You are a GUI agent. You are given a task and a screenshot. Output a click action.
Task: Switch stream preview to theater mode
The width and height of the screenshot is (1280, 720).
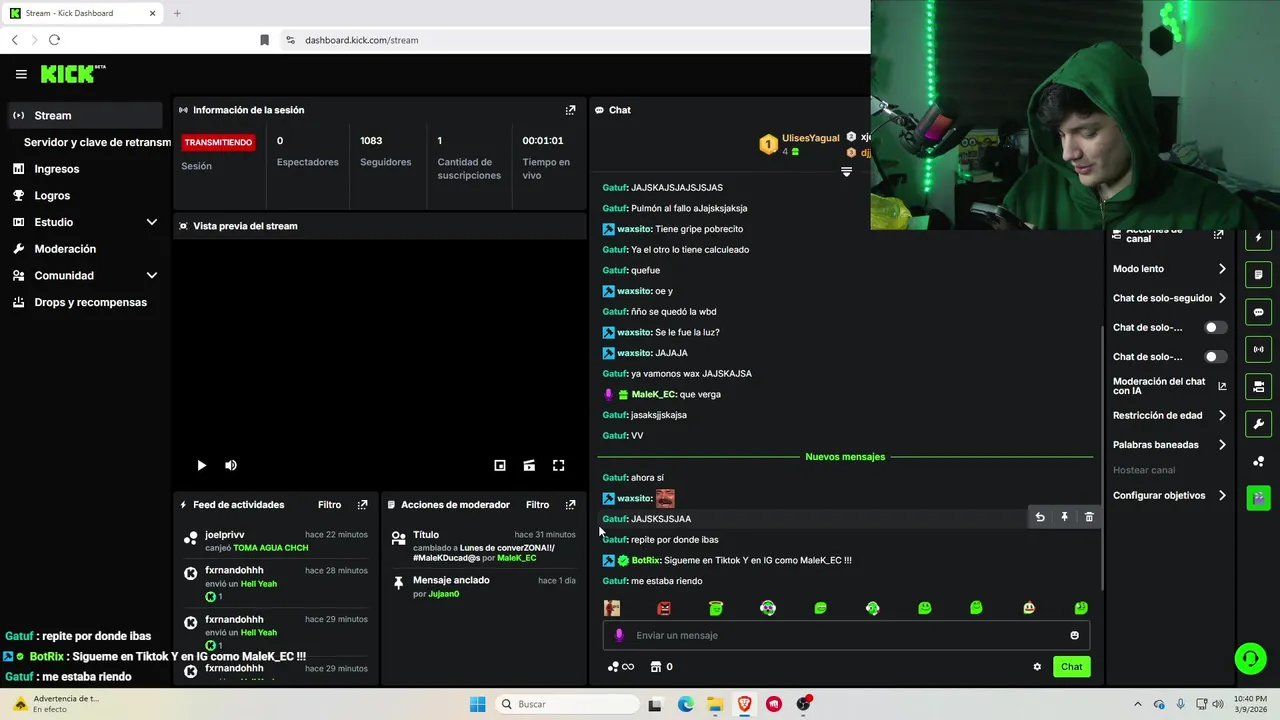529,465
